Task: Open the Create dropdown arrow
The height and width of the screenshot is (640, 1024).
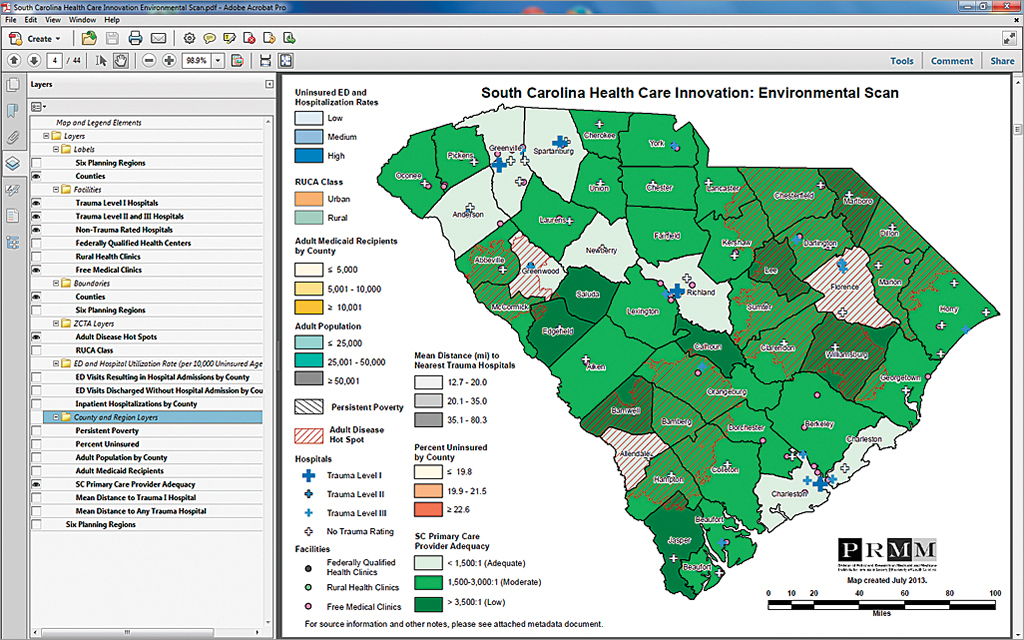Action: [58, 39]
